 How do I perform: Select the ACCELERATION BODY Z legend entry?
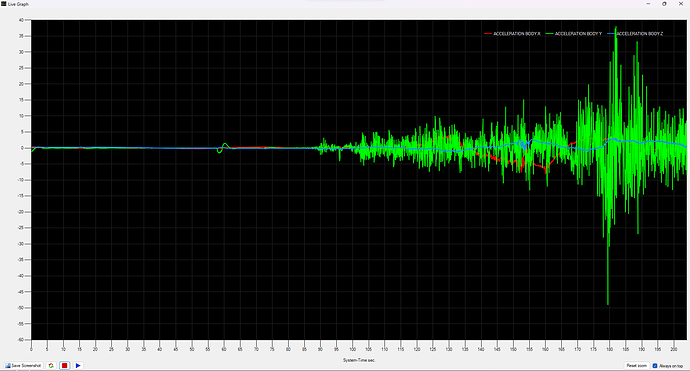tap(639, 33)
